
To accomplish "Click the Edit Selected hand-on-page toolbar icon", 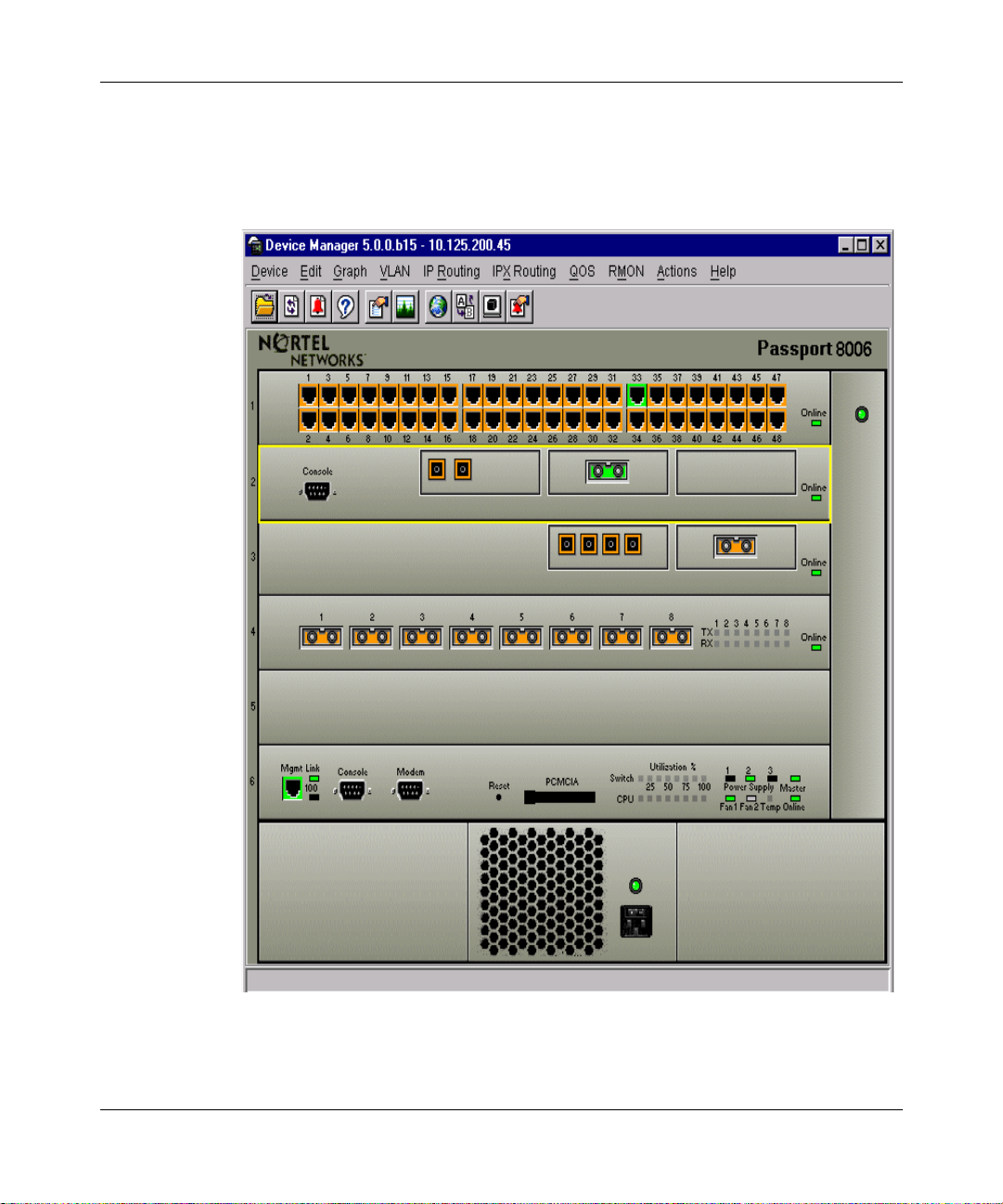I will 378,306.
